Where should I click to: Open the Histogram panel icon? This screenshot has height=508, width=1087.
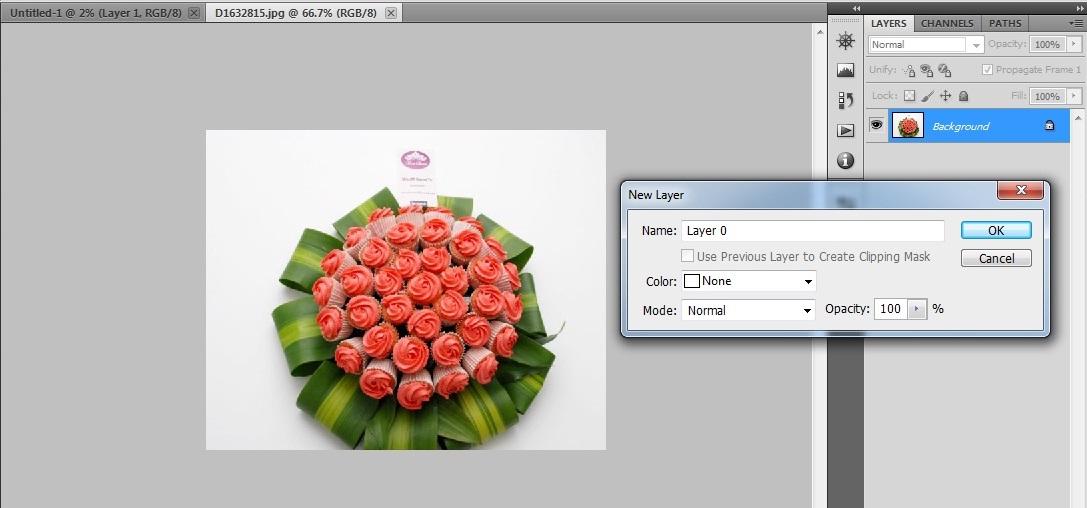point(846,70)
